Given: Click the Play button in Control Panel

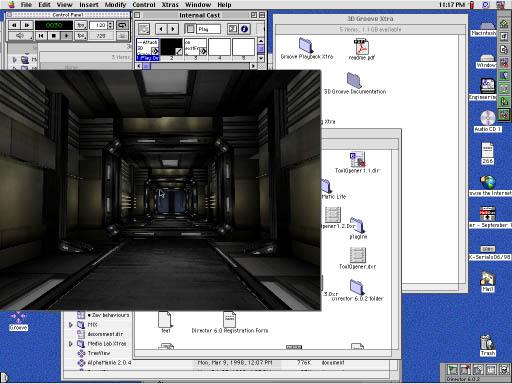Looking at the screenshot, I should click(66, 36).
